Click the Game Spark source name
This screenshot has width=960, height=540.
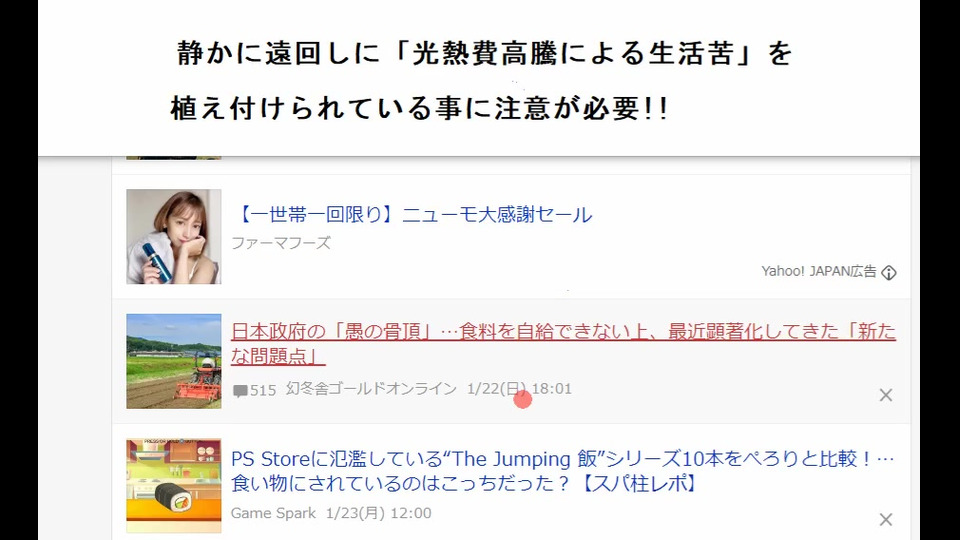pyautogui.click(x=273, y=513)
